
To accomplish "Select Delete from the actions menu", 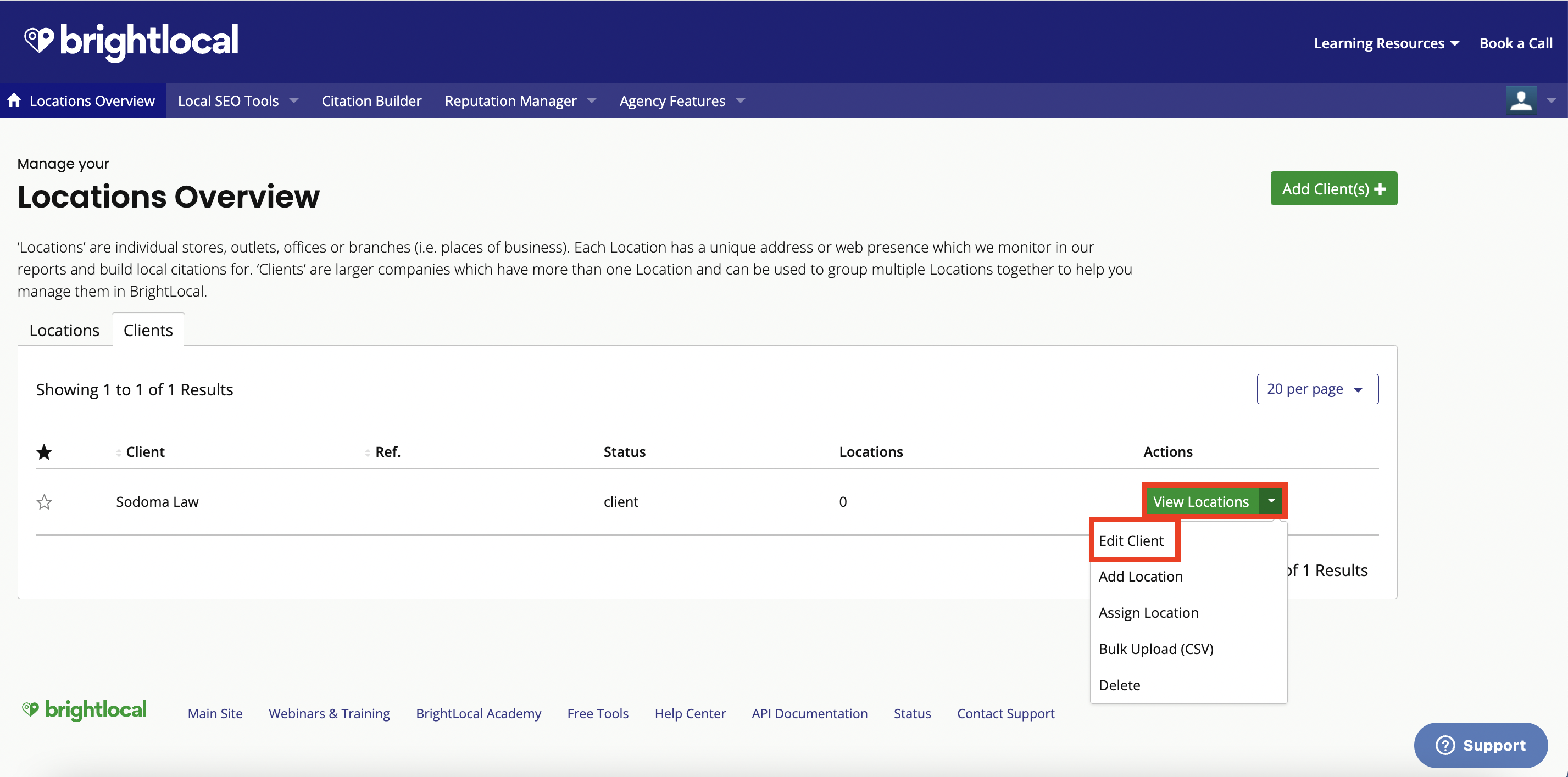I will (1119, 685).
